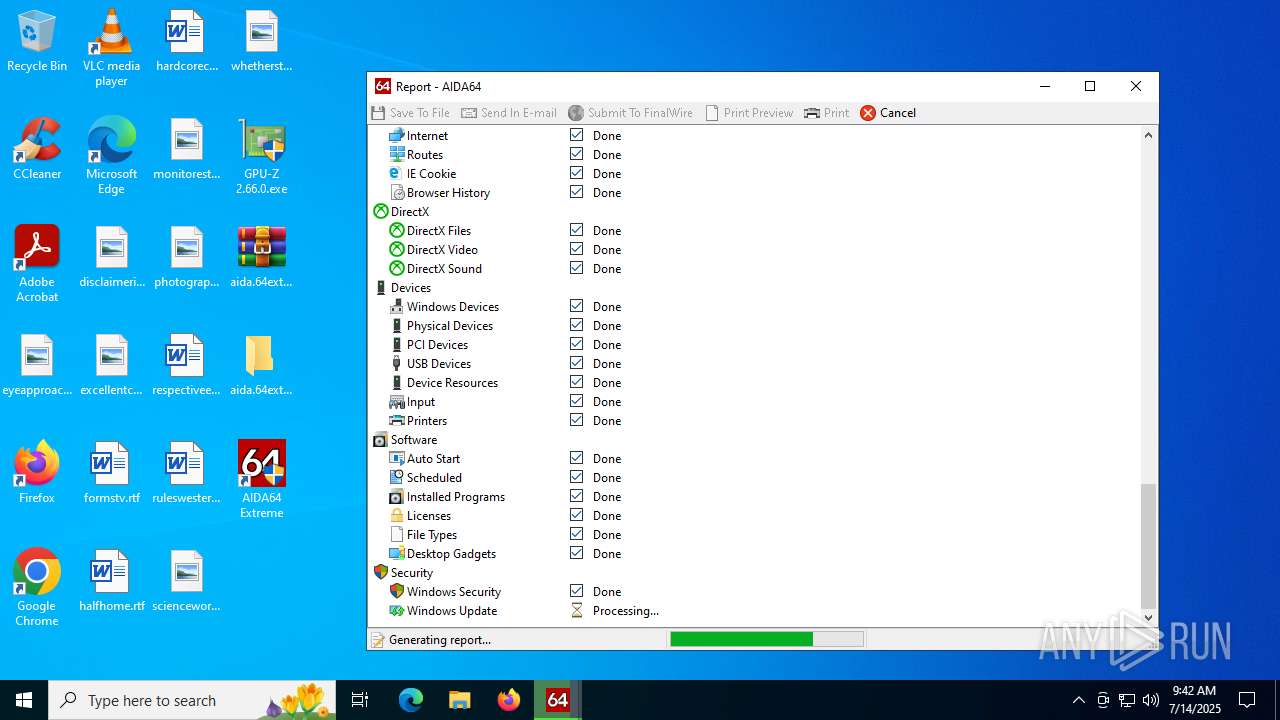The width and height of the screenshot is (1280, 720).
Task: Click the File Types page icon
Action: coord(396,534)
